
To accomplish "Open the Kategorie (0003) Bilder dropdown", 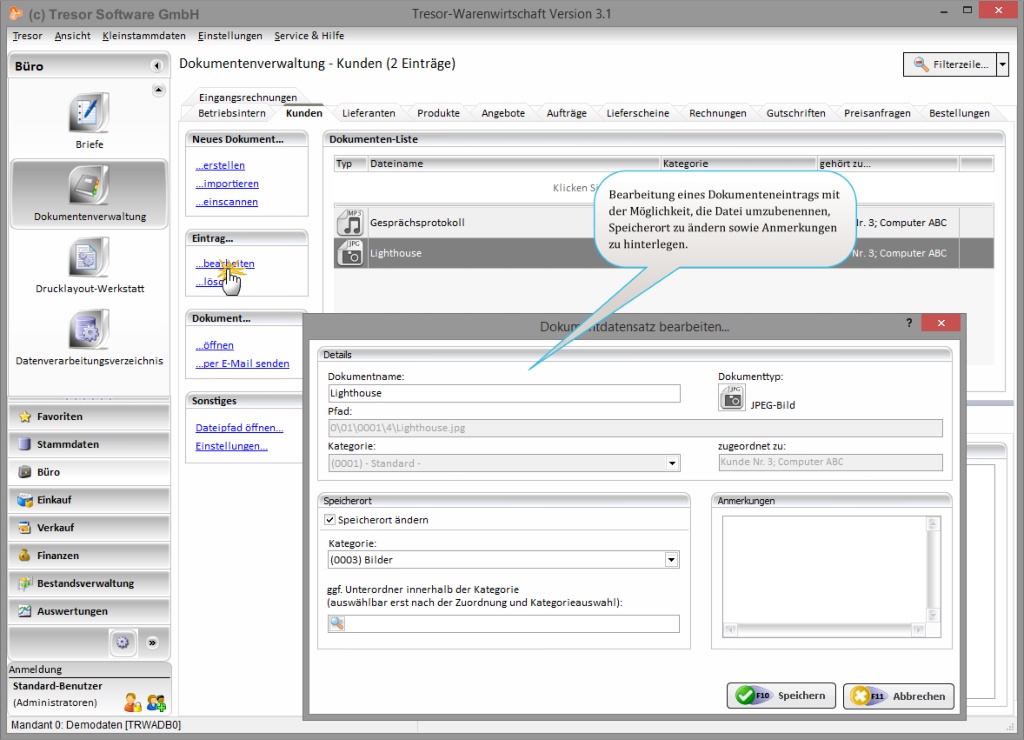I will (x=672, y=560).
